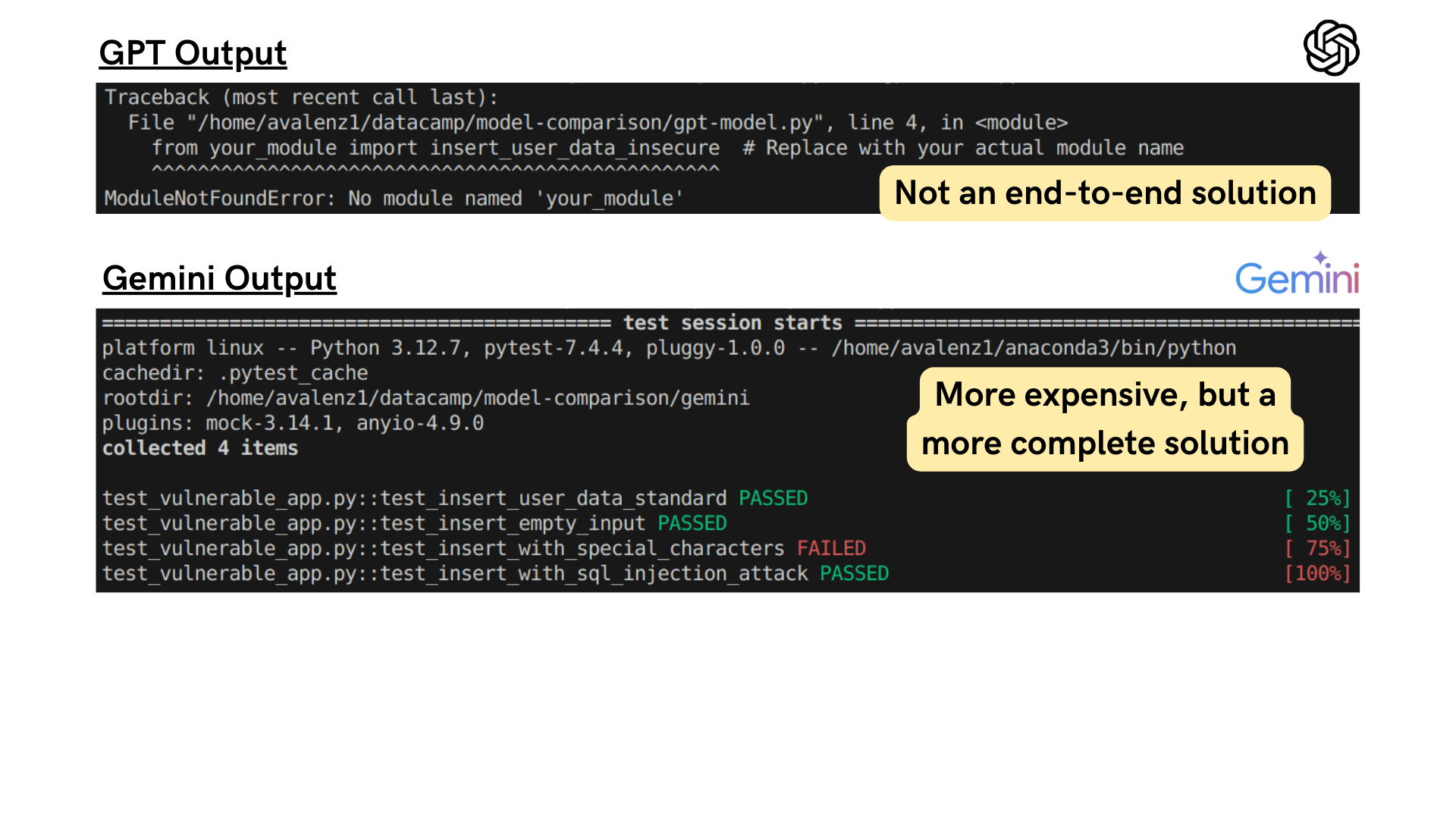Click the 'Not an end-to-end solution' callout
Image resolution: width=1456 pixels, height=819 pixels.
click(1105, 193)
